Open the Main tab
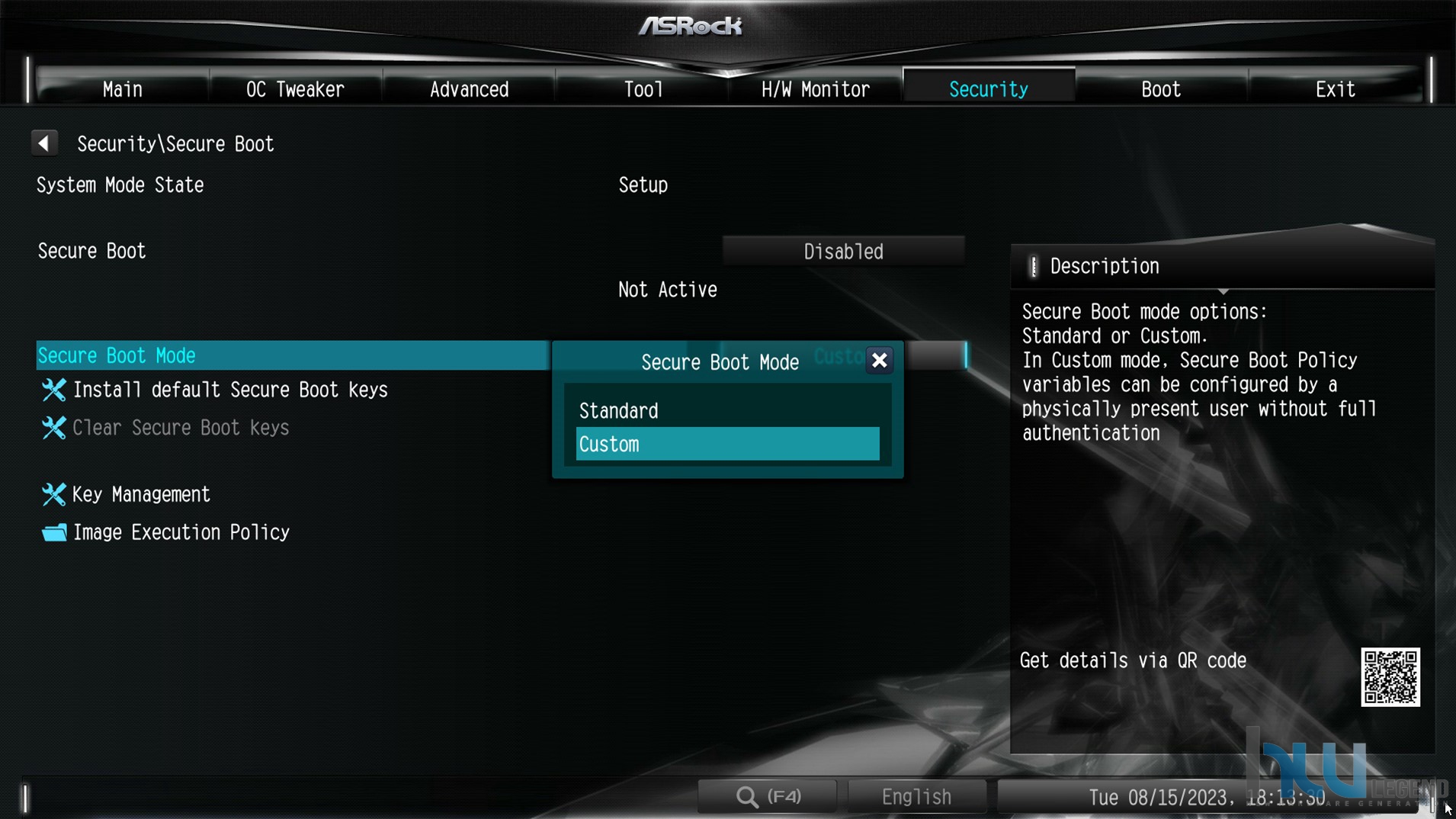 (x=123, y=89)
